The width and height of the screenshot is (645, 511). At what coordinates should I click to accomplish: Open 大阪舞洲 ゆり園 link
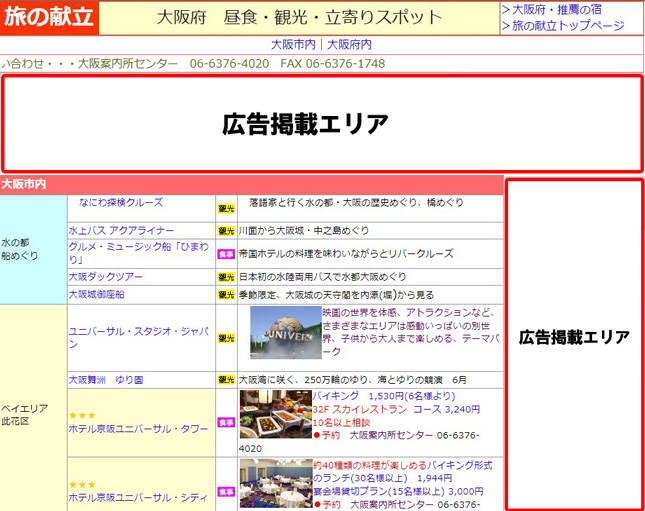click(x=106, y=380)
